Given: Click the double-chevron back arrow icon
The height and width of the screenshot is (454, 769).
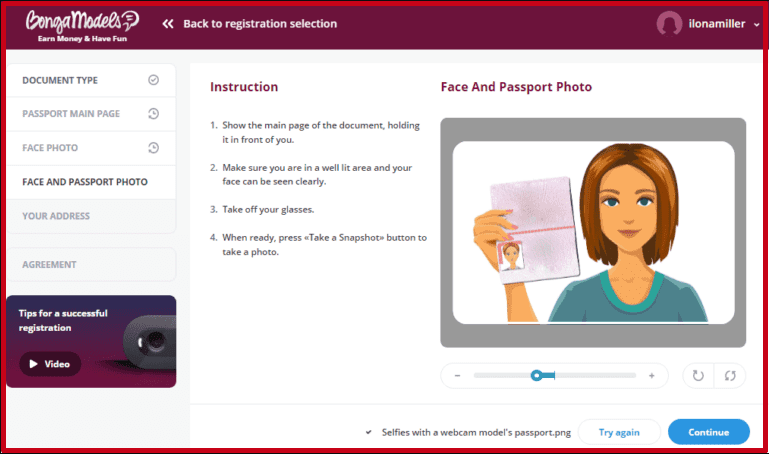Looking at the screenshot, I should 168,24.
